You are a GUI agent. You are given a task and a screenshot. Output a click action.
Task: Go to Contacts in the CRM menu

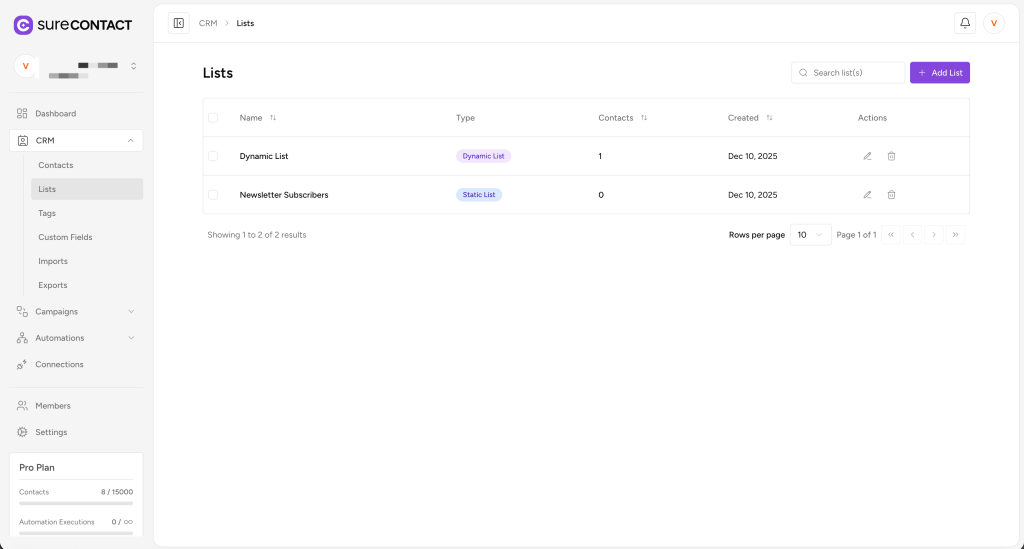pyautogui.click(x=56, y=165)
